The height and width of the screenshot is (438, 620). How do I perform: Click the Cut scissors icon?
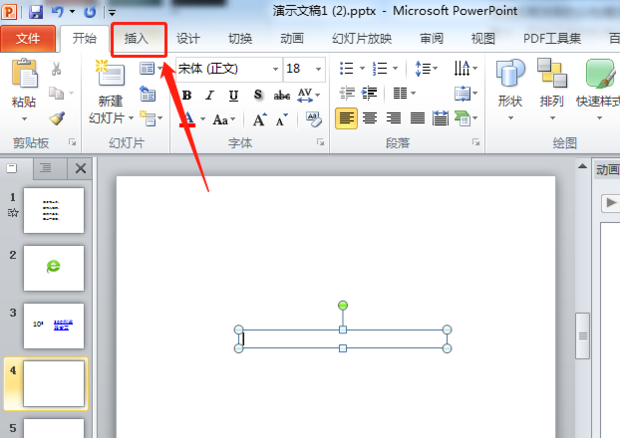coord(57,69)
